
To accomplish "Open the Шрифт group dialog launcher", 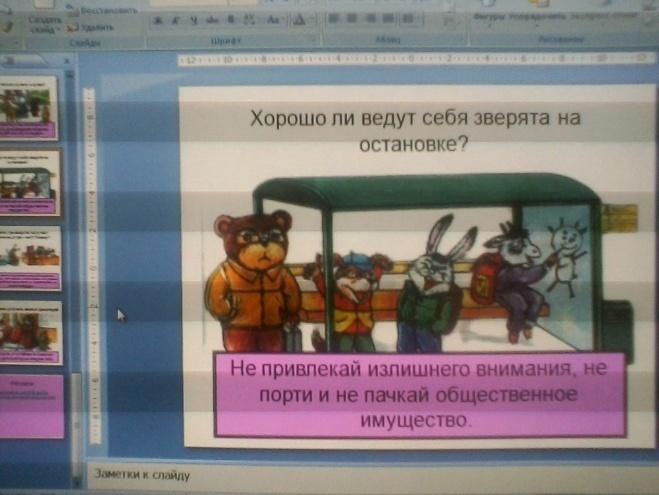I will point(314,40).
